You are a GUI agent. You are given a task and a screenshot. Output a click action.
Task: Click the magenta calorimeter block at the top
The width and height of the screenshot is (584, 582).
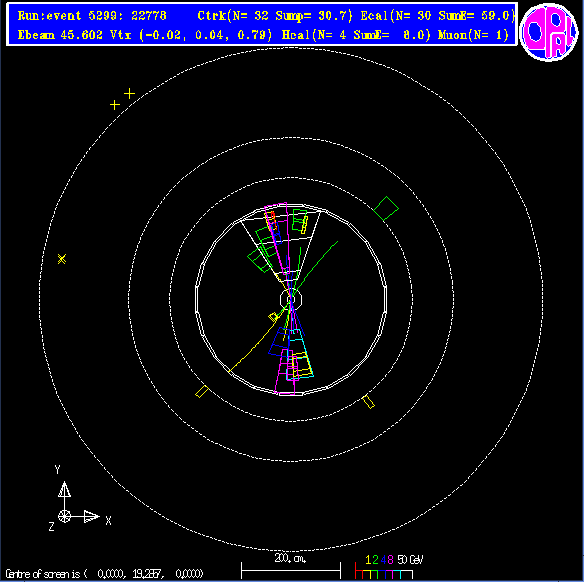pyautogui.click(x=277, y=238)
